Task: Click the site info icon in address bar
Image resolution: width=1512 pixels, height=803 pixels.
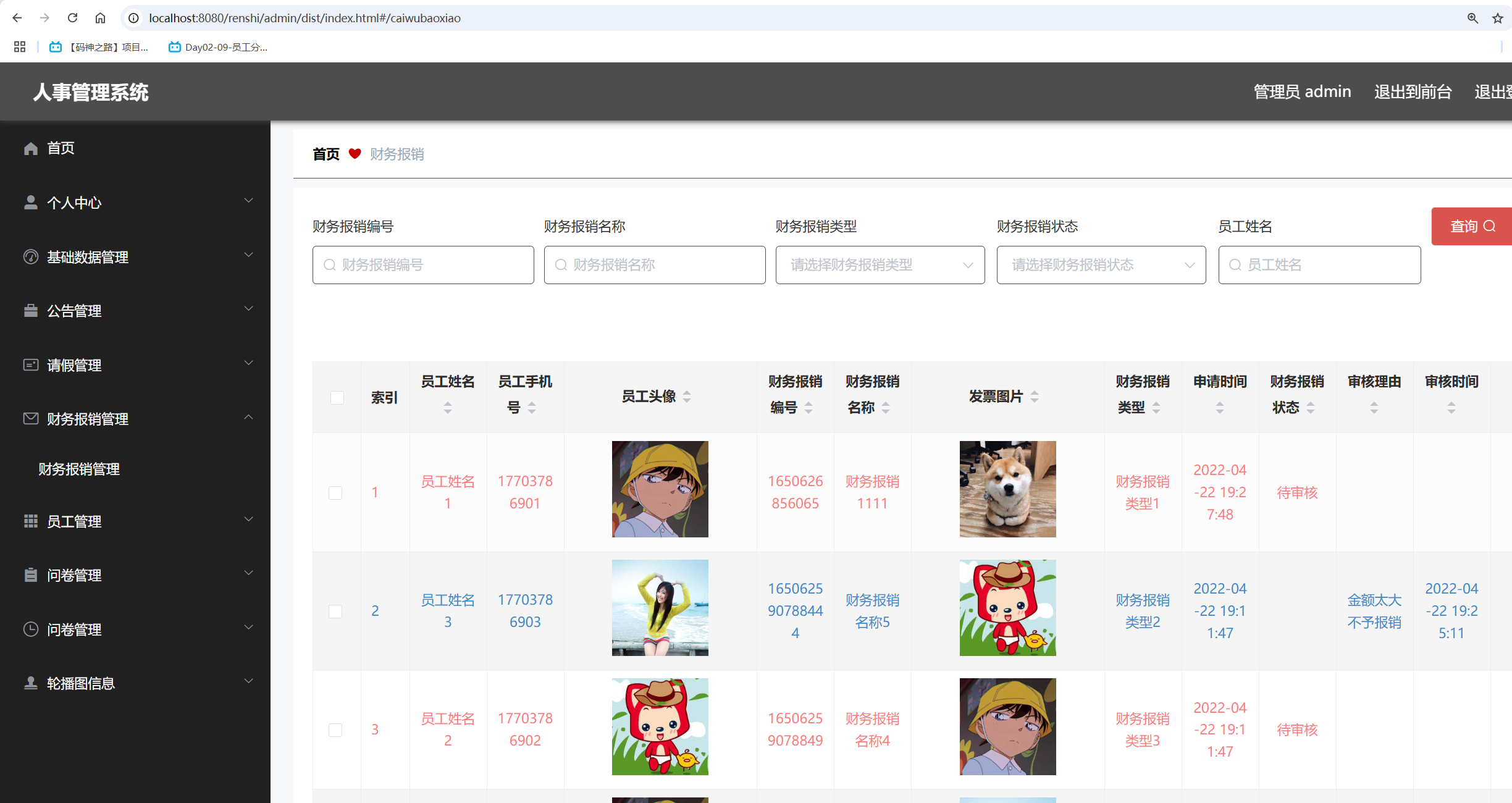Action: pyautogui.click(x=133, y=18)
